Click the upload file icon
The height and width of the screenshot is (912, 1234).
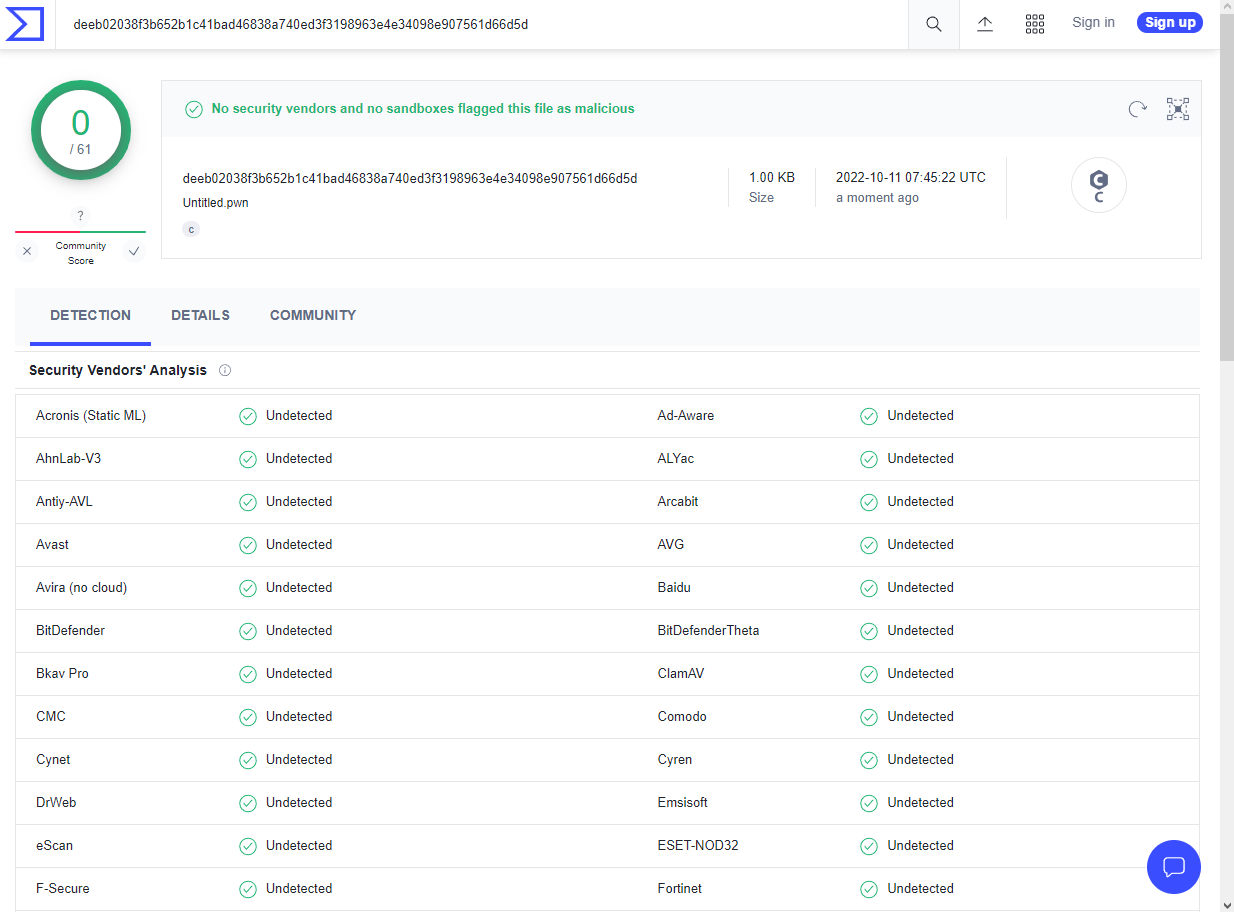click(x=985, y=24)
